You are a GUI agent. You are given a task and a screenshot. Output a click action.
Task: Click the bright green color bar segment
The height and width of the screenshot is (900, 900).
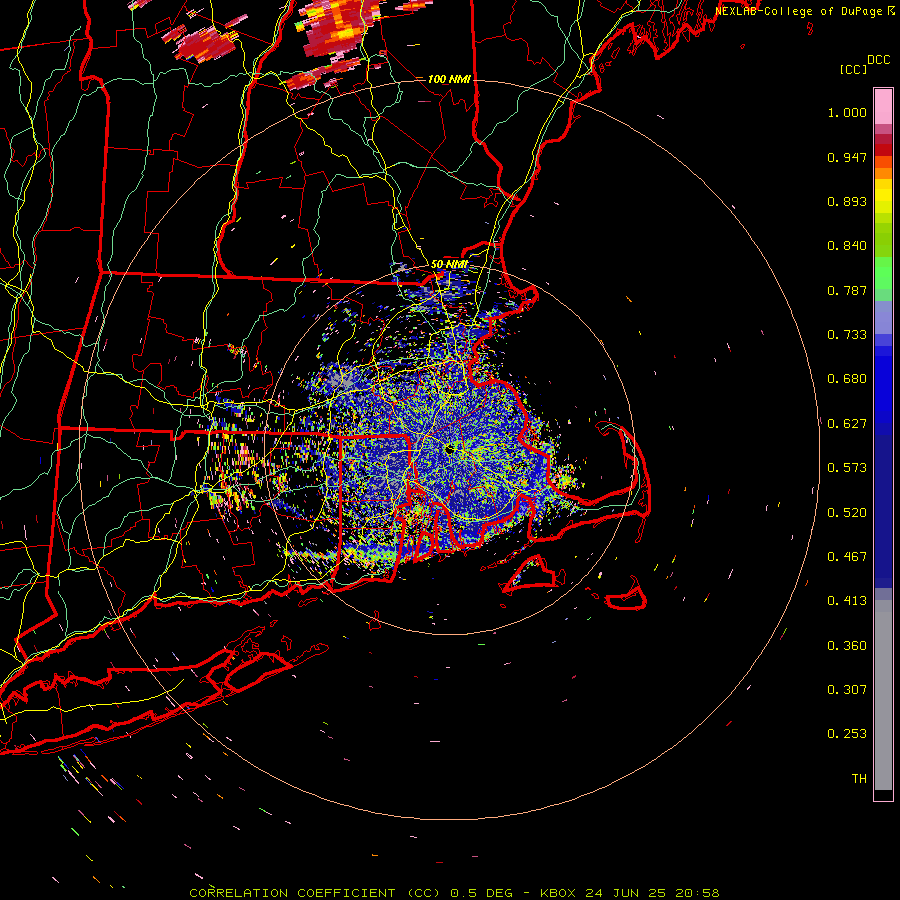coord(883,273)
